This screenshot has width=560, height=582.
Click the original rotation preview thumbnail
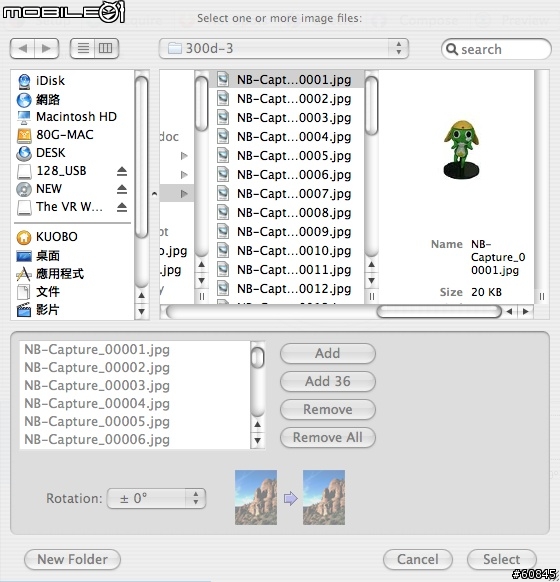point(256,497)
